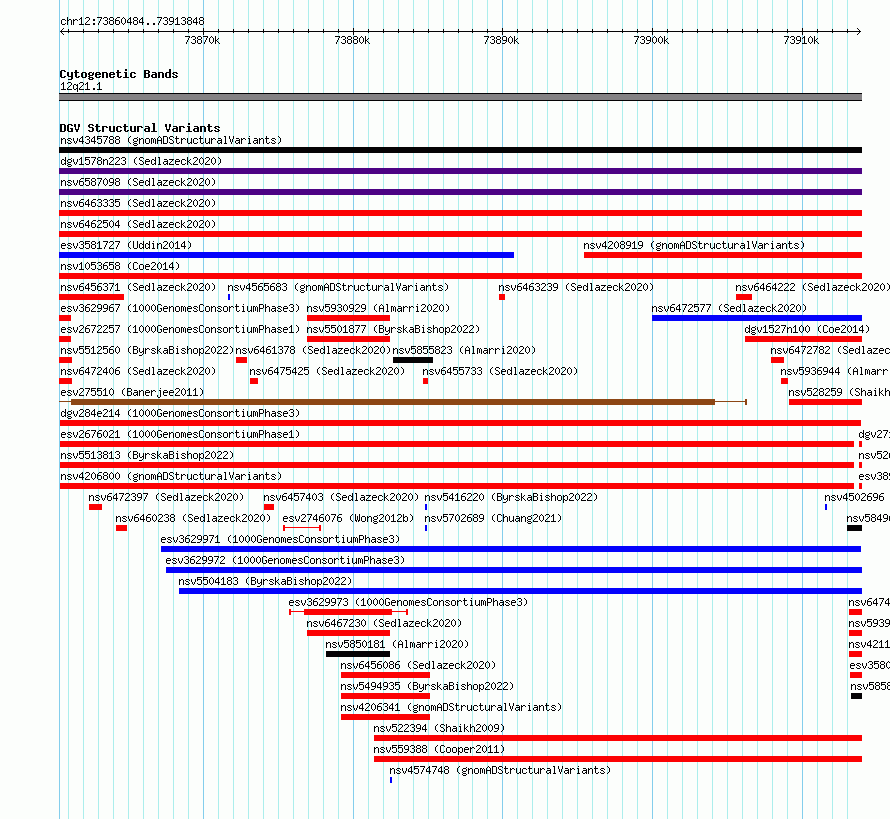
Task: Select nsv5512560 ByrskaBishop2022 label
Action: pos(147,350)
